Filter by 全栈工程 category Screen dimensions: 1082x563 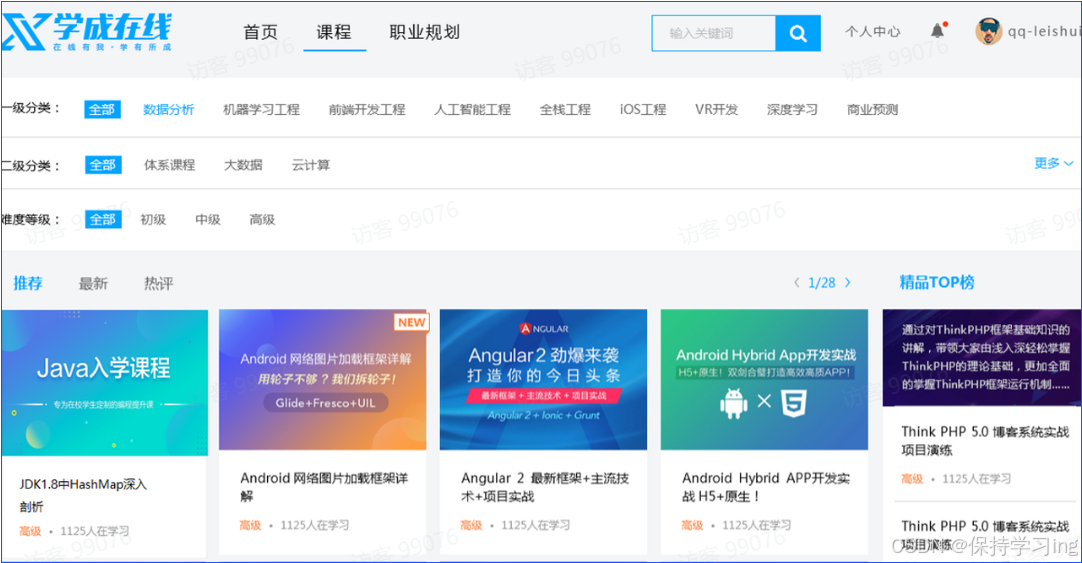coord(565,110)
